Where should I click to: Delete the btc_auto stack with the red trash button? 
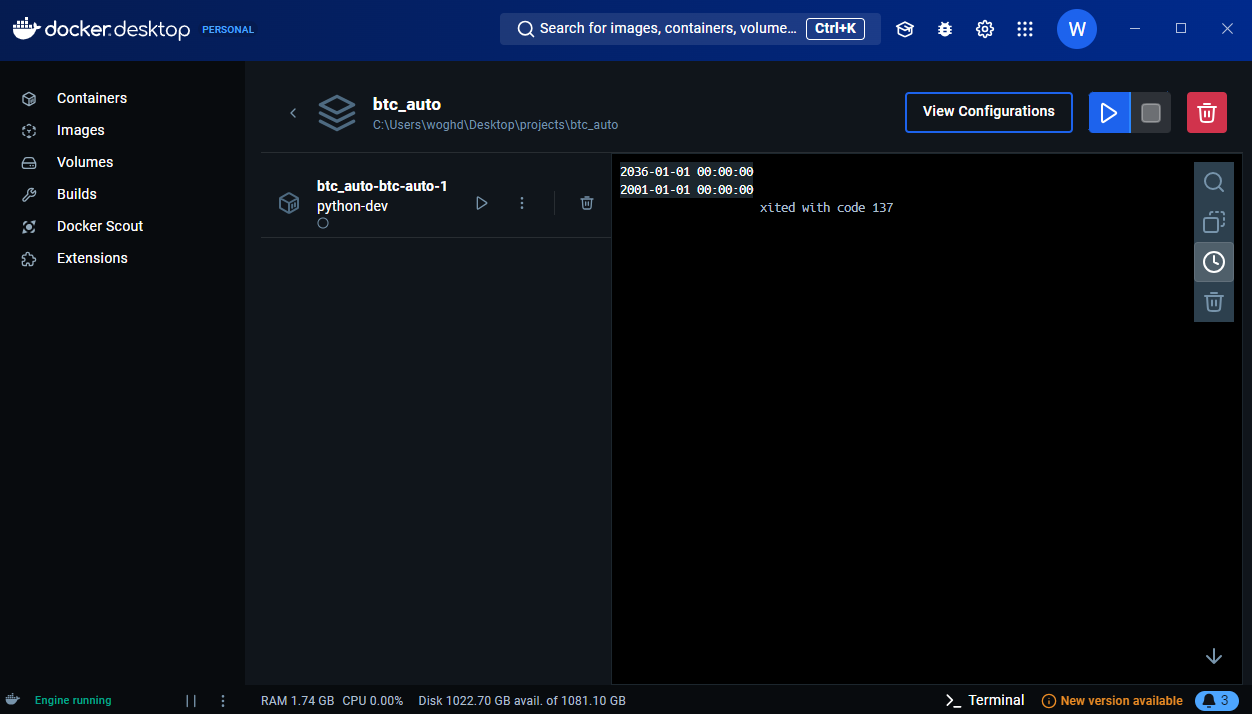(x=1207, y=113)
